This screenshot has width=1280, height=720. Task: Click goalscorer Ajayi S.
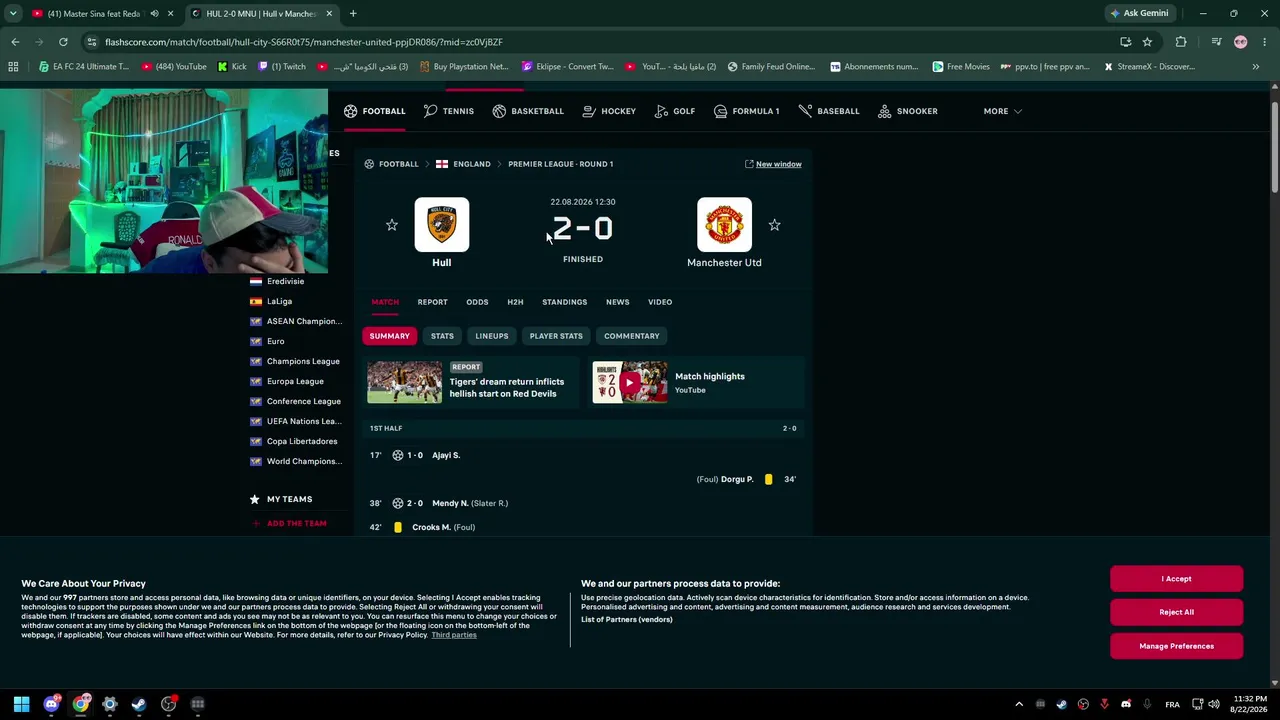pos(446,455)
